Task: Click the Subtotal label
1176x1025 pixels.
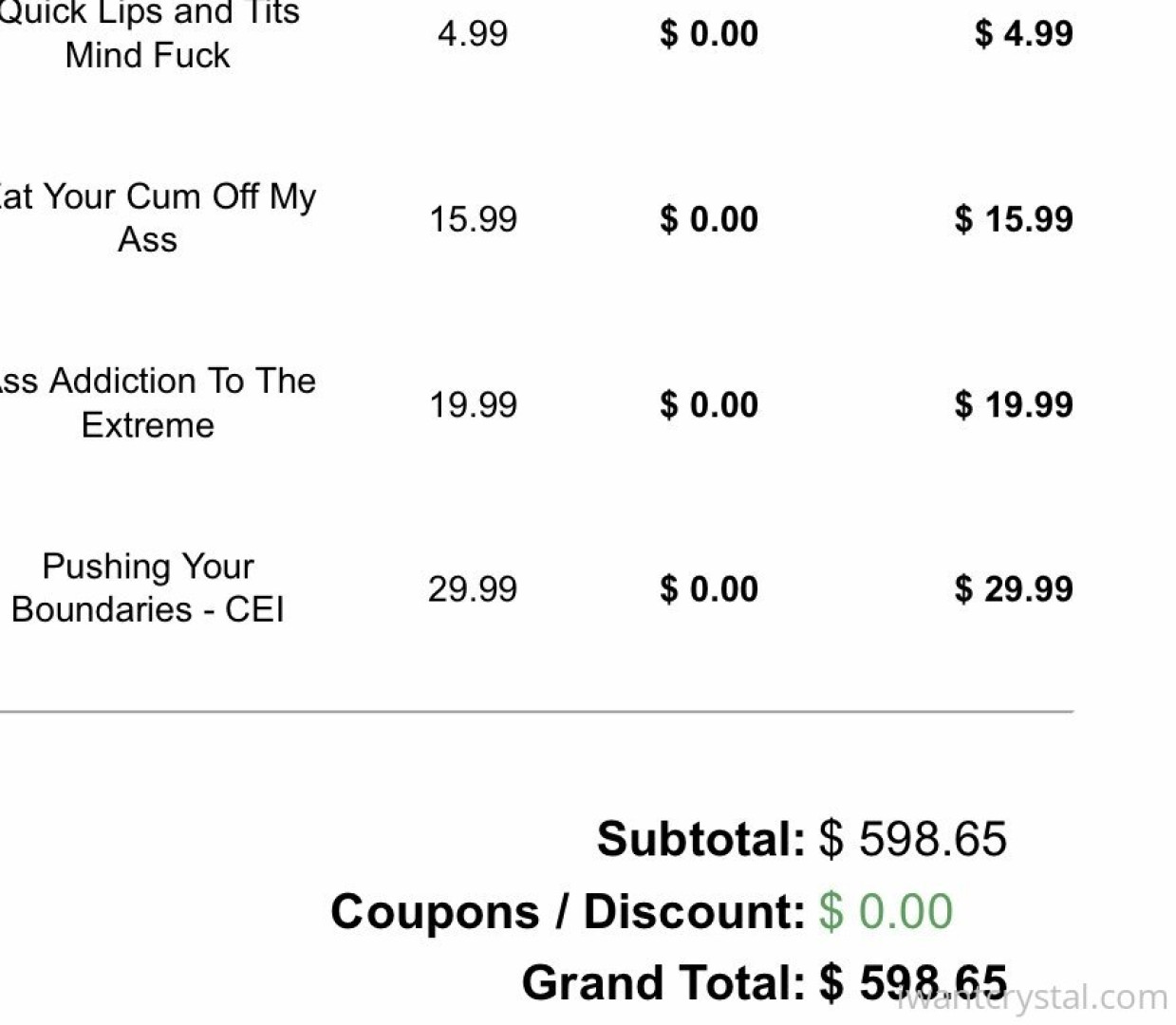Action: coord(700,839)
